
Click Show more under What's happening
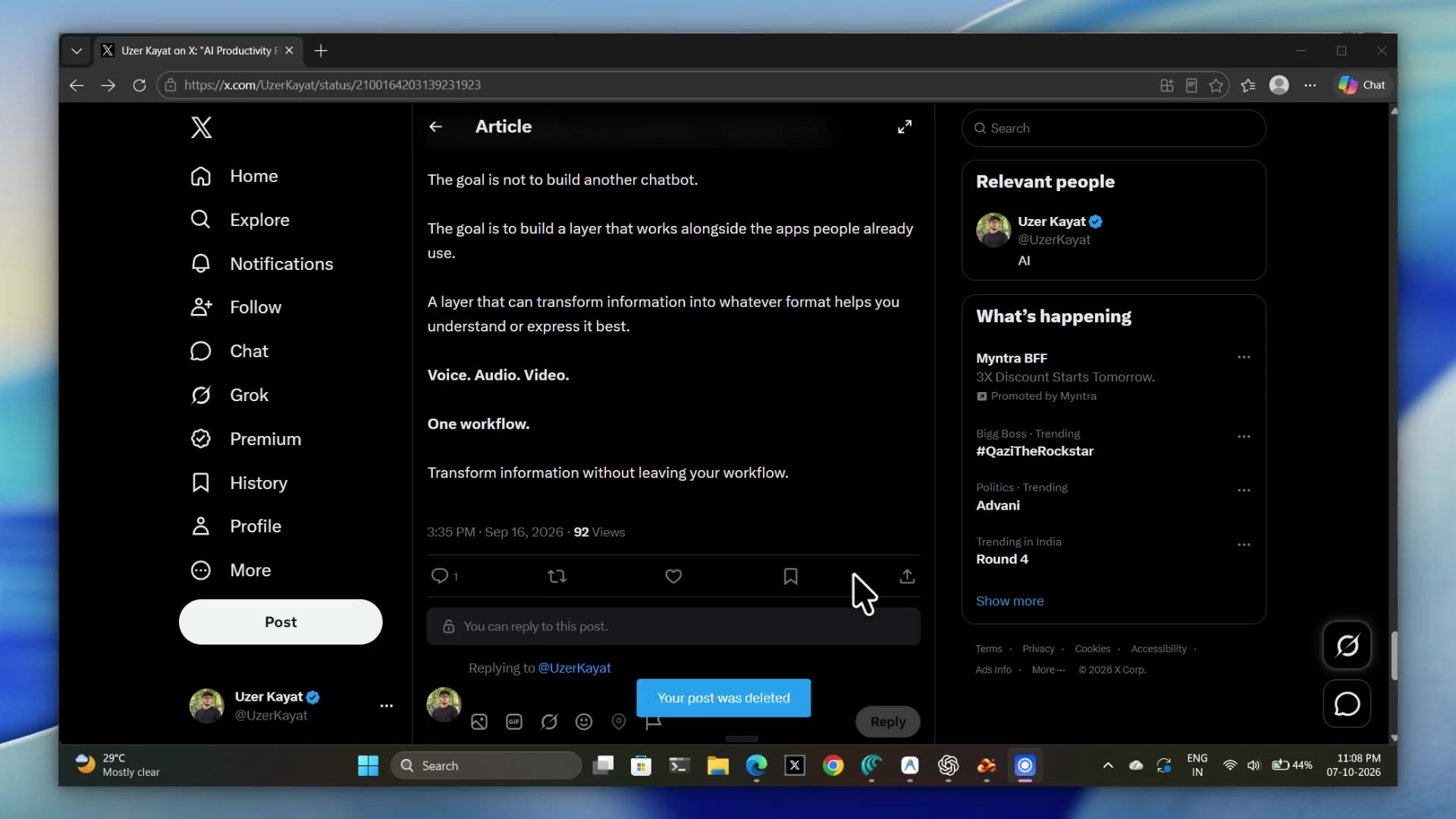(x=1009, y=601)
